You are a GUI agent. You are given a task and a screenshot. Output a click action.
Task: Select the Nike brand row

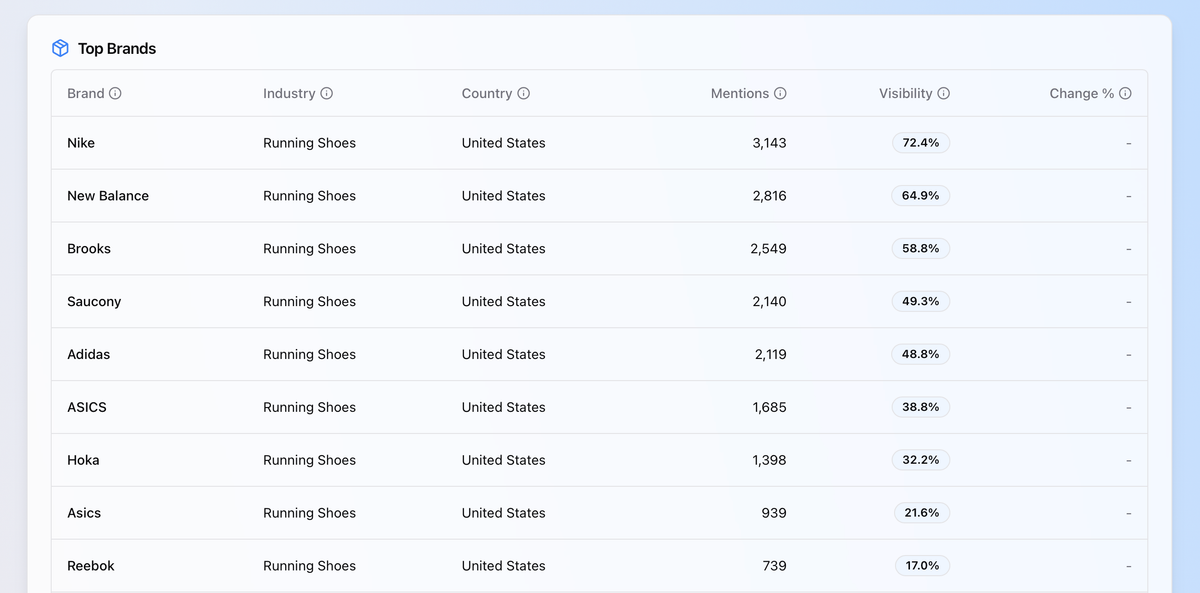point(599,143)
